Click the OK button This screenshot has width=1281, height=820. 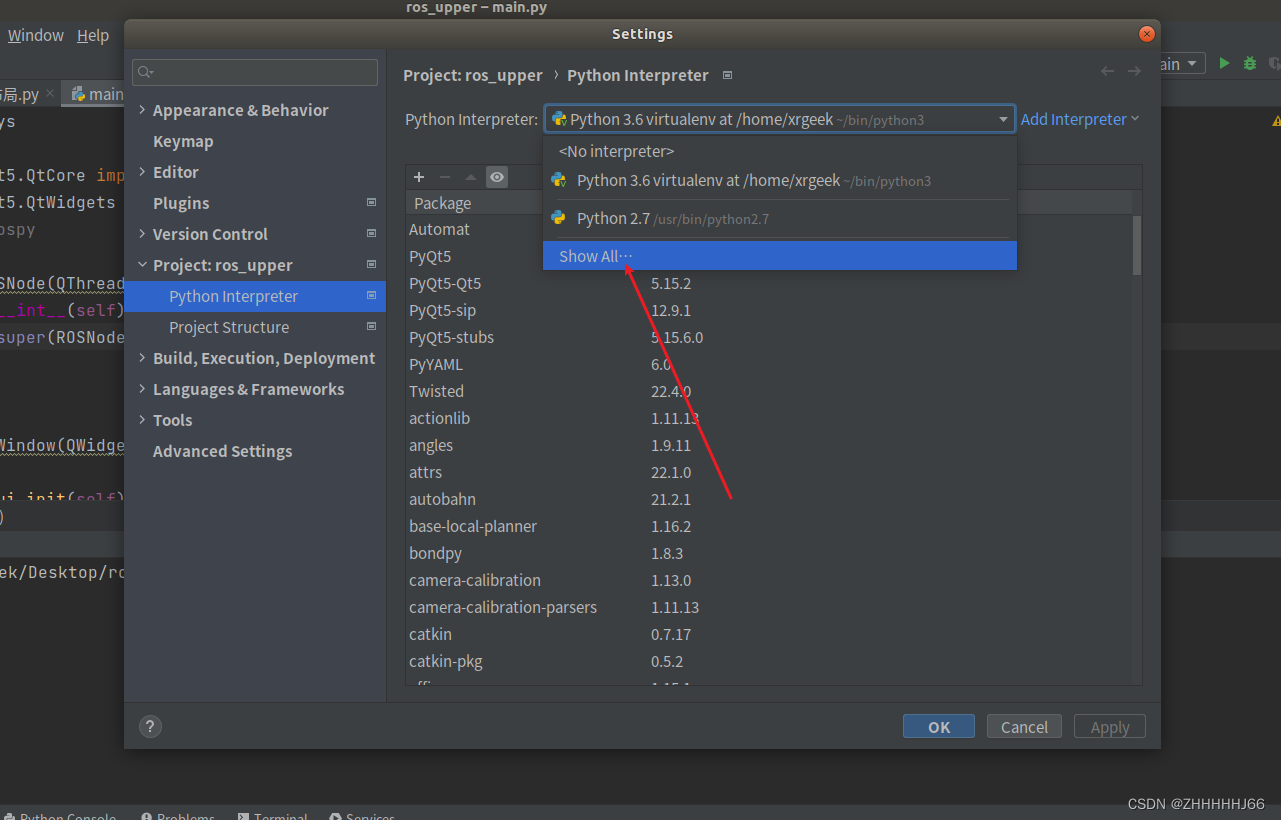click(939, 727)
